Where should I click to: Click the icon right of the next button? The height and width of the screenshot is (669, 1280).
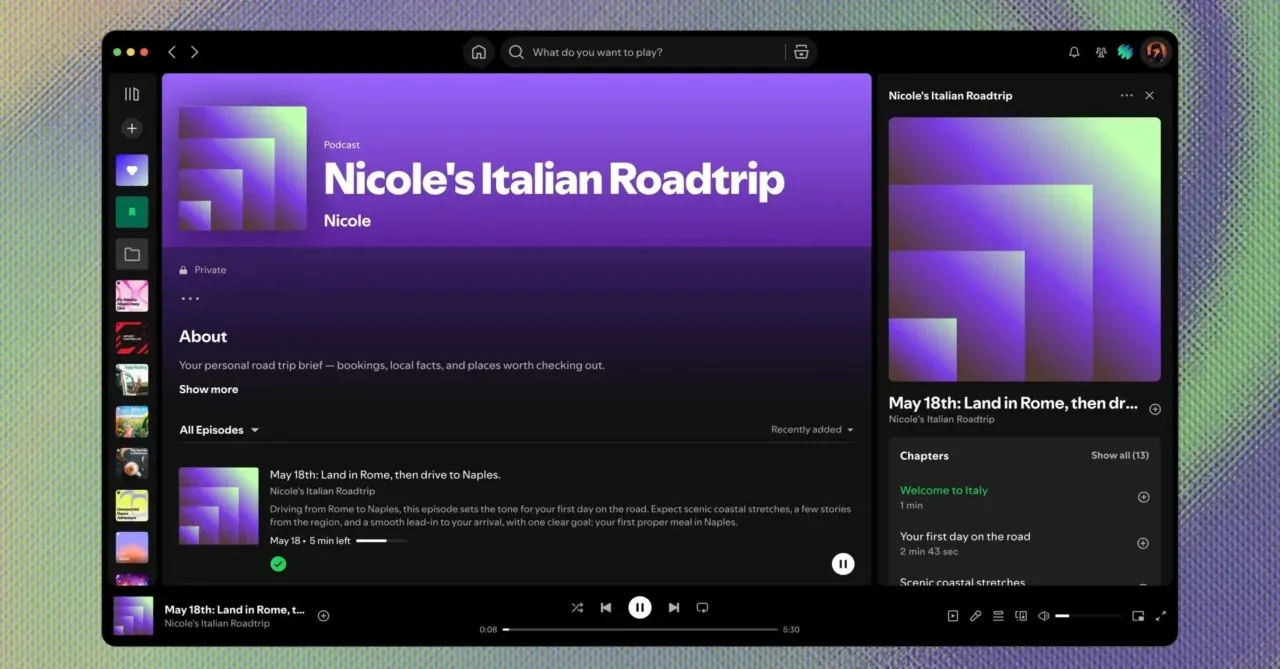click(x=702, y=607)
